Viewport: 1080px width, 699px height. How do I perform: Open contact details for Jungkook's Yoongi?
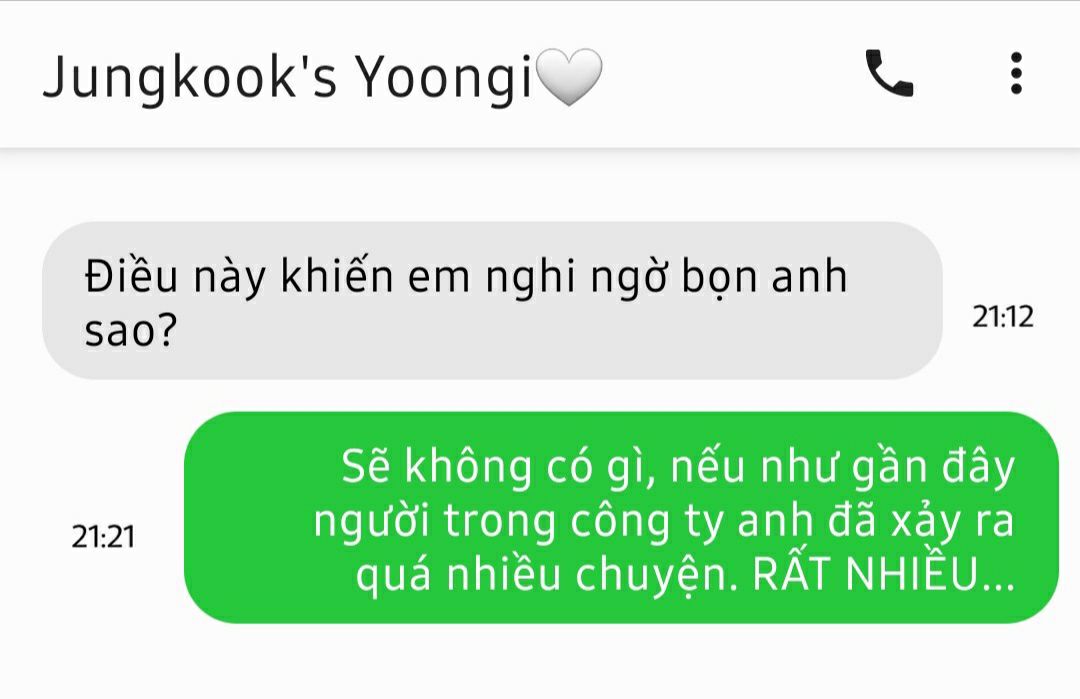coord(322,76)
